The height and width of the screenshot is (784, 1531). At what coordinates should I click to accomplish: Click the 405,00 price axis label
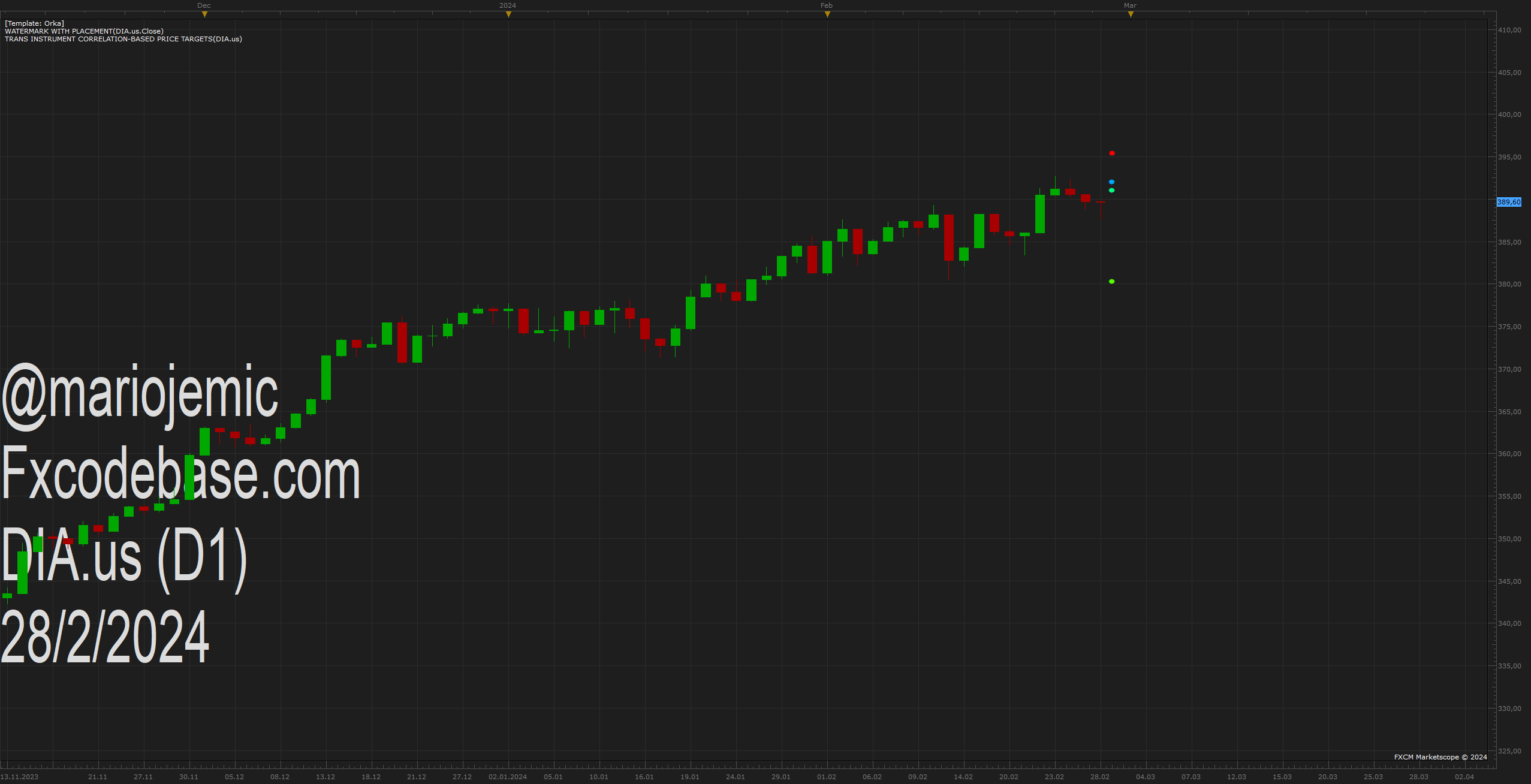coord(1509,73)
